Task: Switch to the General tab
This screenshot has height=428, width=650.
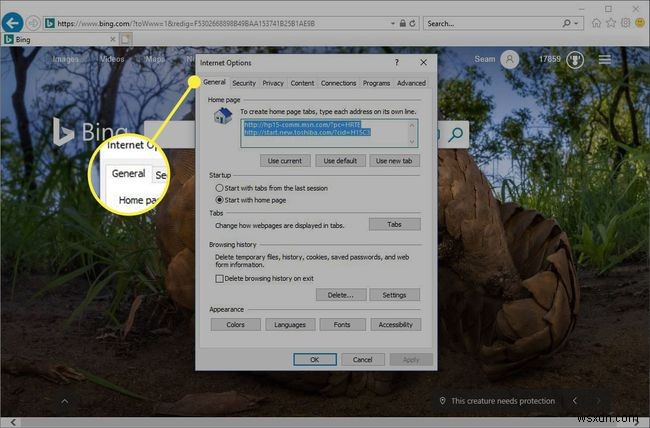Action: [x=214, y=82]
